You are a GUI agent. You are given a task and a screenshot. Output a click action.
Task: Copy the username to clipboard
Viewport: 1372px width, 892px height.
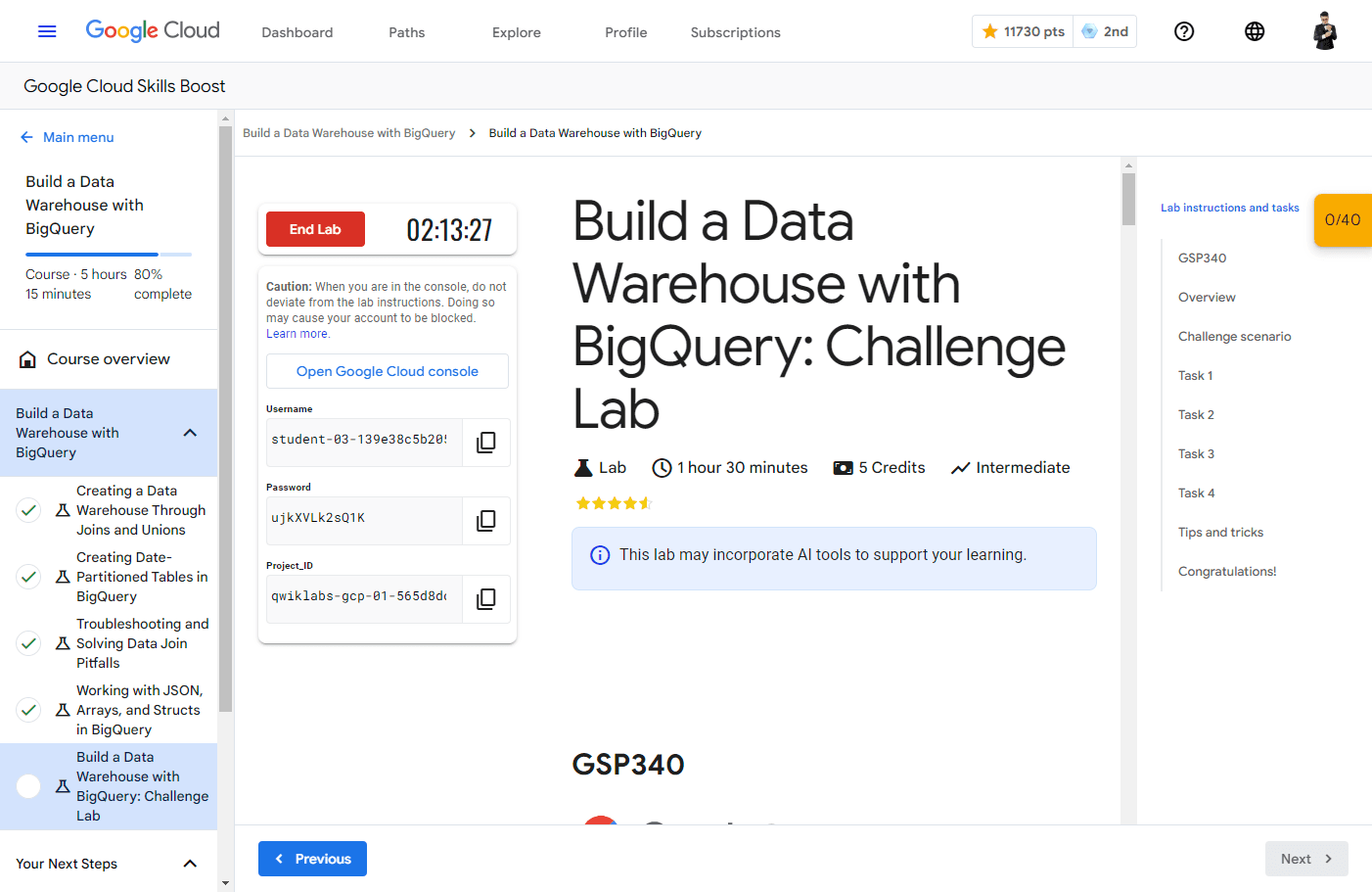485,443
